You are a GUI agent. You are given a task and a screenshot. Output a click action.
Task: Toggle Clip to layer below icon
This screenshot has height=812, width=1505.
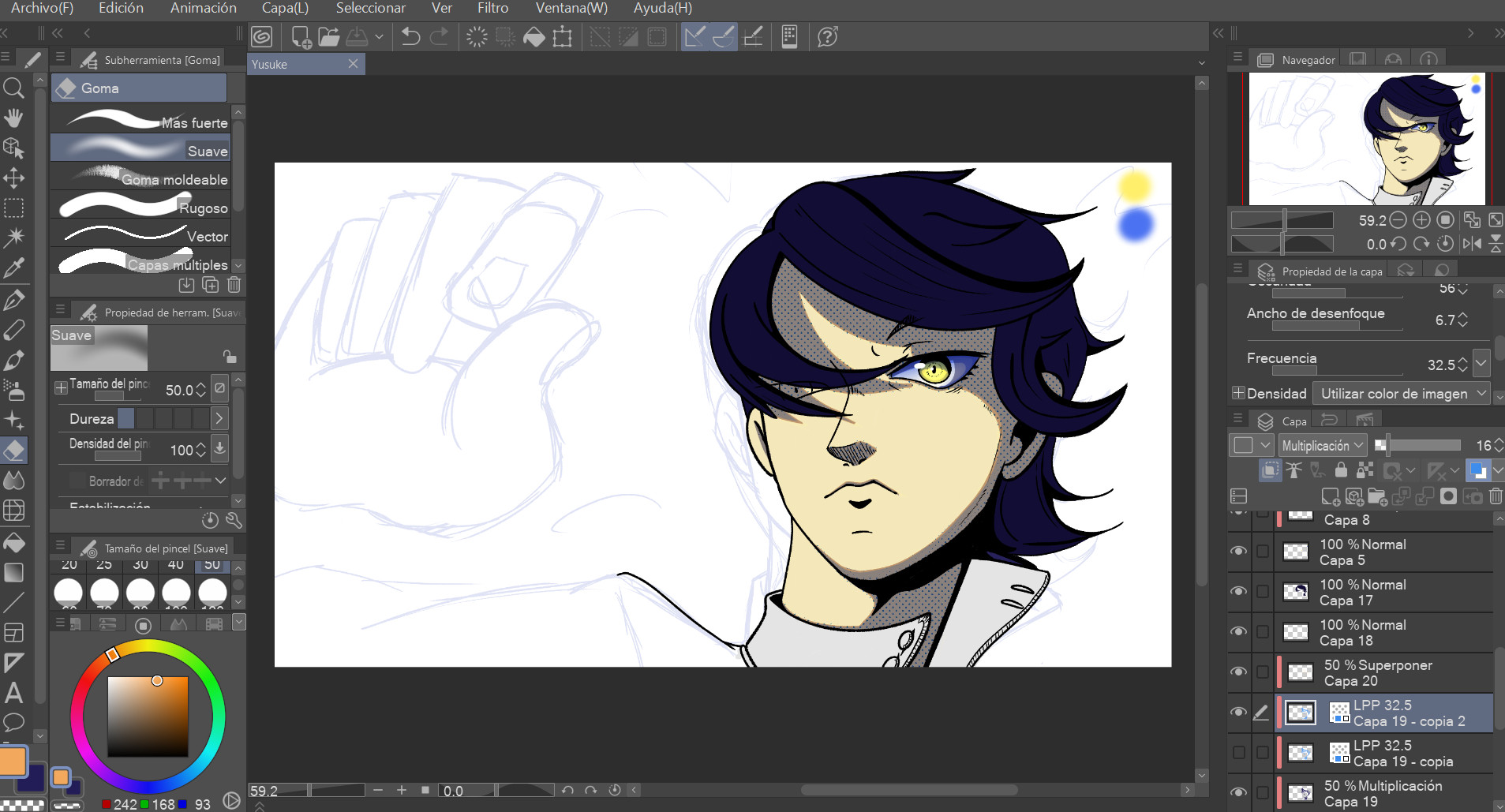[1270, 470]
